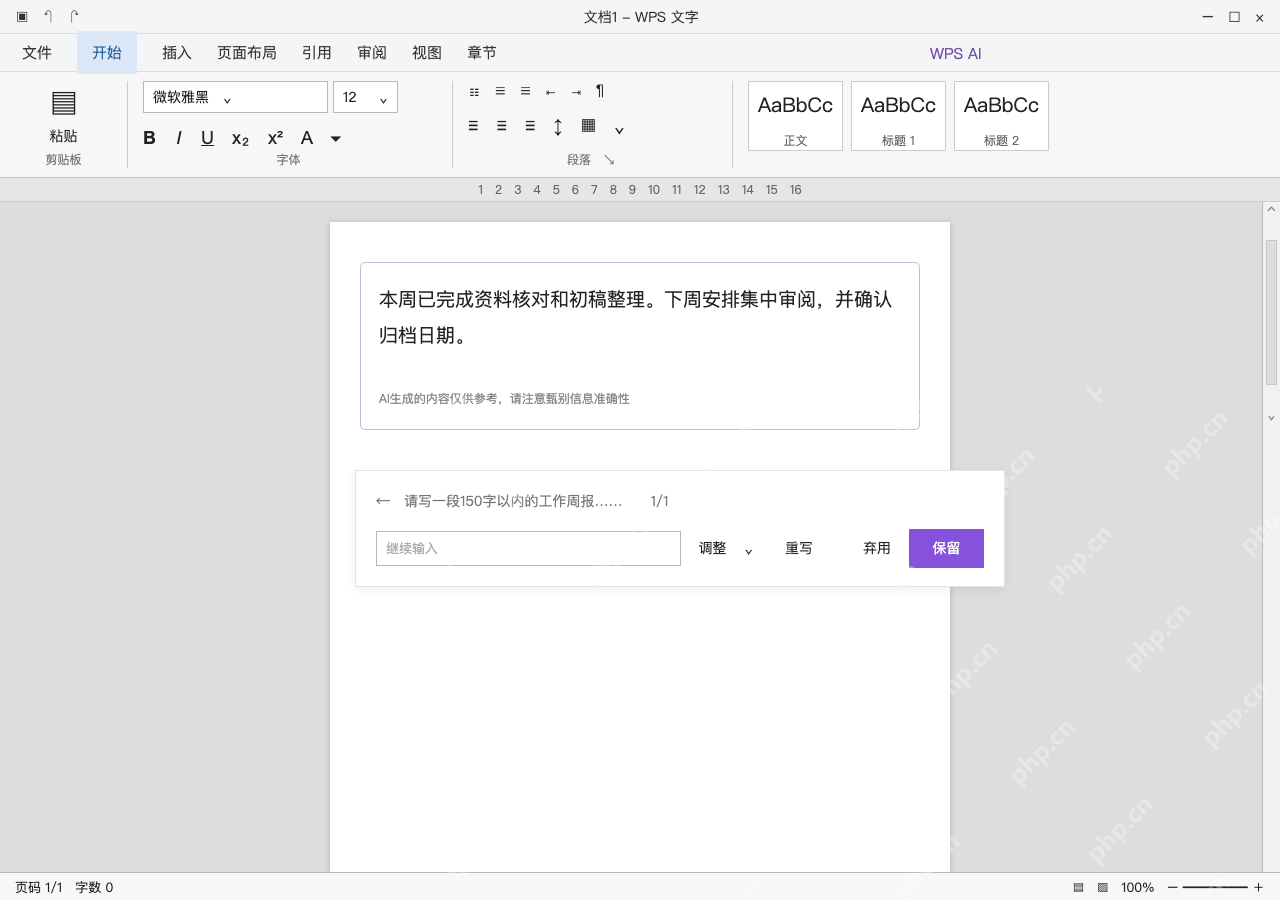The image size is (1280, 900).
Task: Apply subscript formatting
Action: pos(240,139)
